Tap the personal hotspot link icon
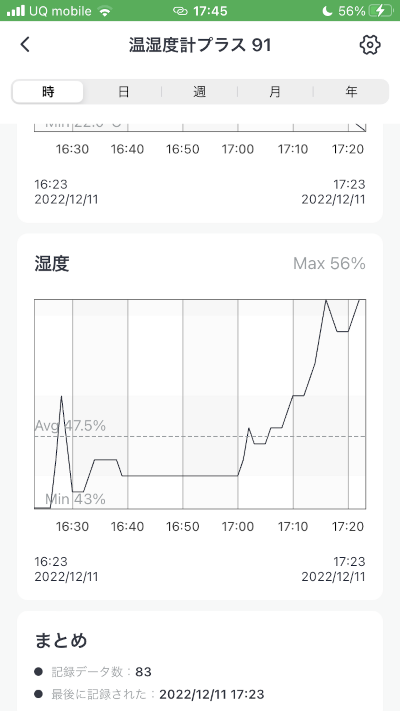Image resolution: width=400 pixels, height=711 pixels. point(180,11)
